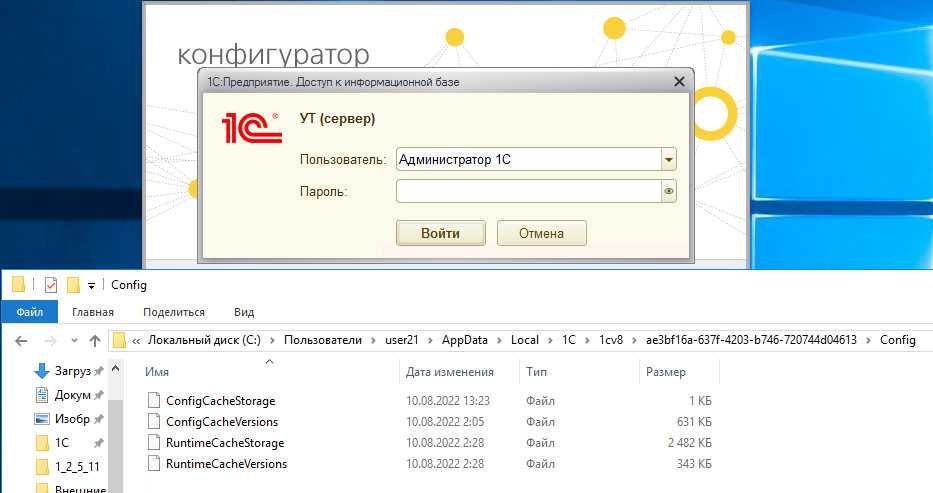Open recent locations dropdown chevron

point(74,341)
